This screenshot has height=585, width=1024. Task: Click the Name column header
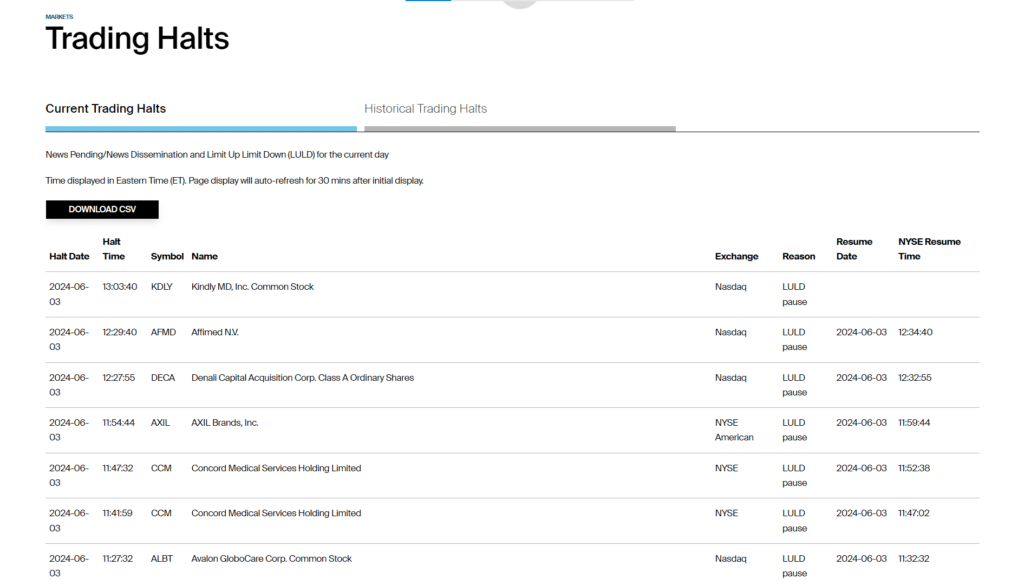204,257
